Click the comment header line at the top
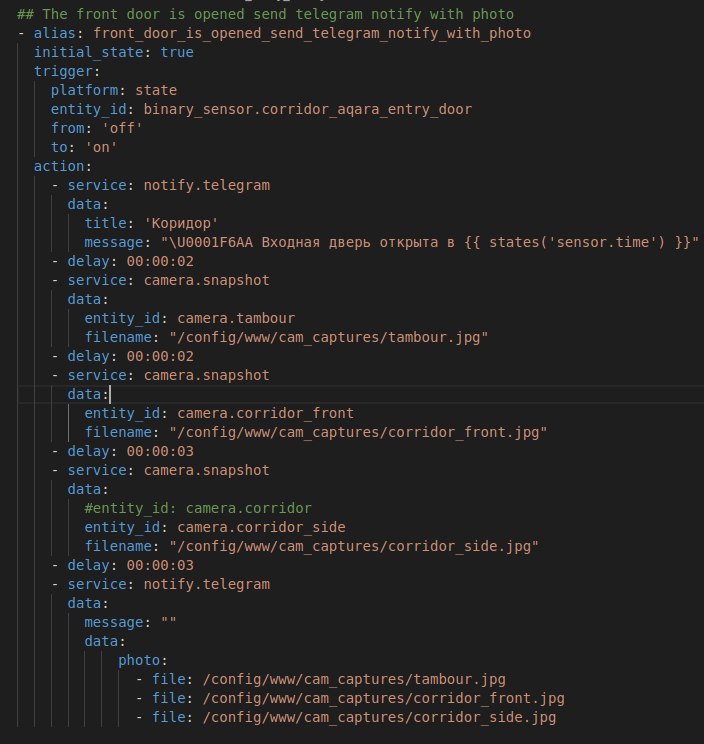 [x=265, y=14]
